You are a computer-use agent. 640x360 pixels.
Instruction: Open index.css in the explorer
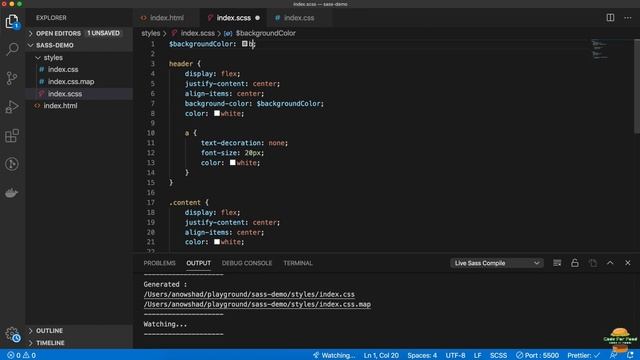click(79, 69)
